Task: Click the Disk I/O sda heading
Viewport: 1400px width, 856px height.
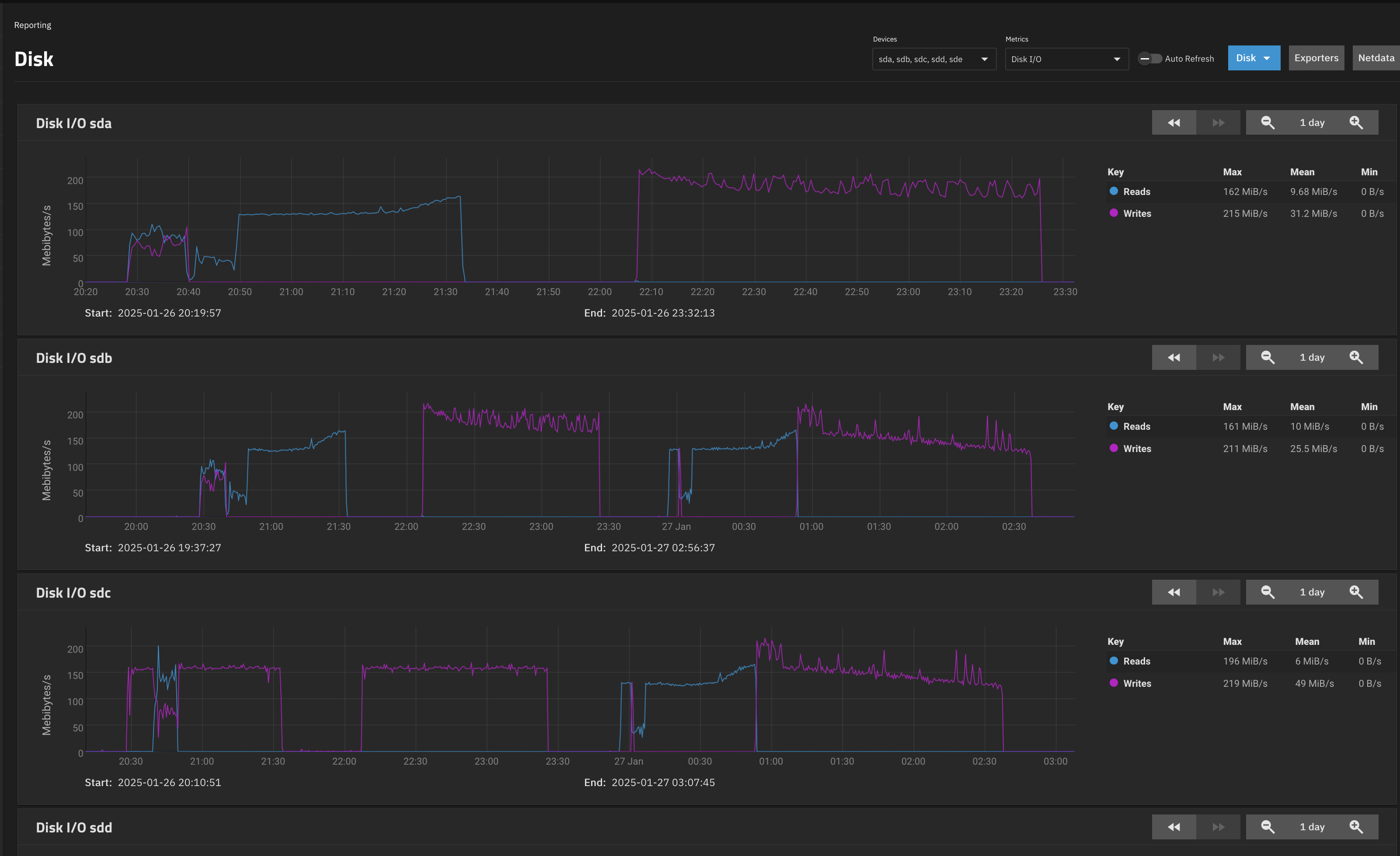Action: (x=74, y=123)
